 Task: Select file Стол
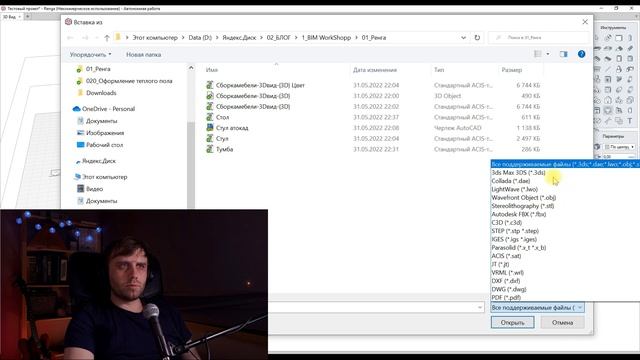pos(222,117)
